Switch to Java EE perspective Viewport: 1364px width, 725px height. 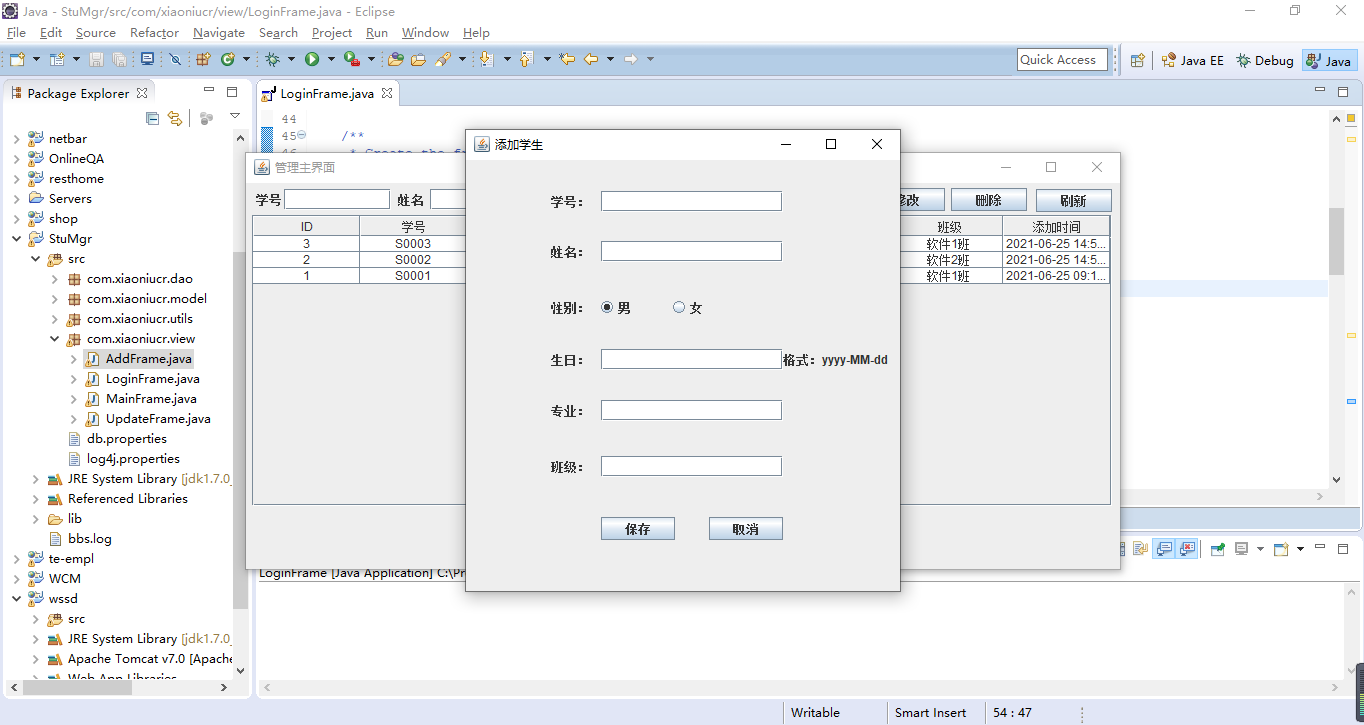(1192, 60)
